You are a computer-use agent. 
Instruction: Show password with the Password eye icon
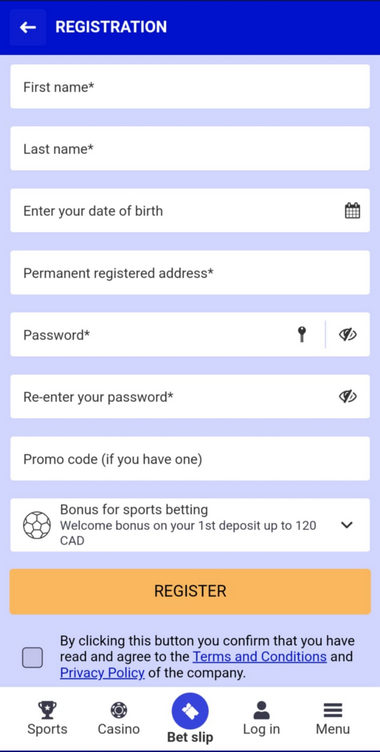(x=347, y=334)
